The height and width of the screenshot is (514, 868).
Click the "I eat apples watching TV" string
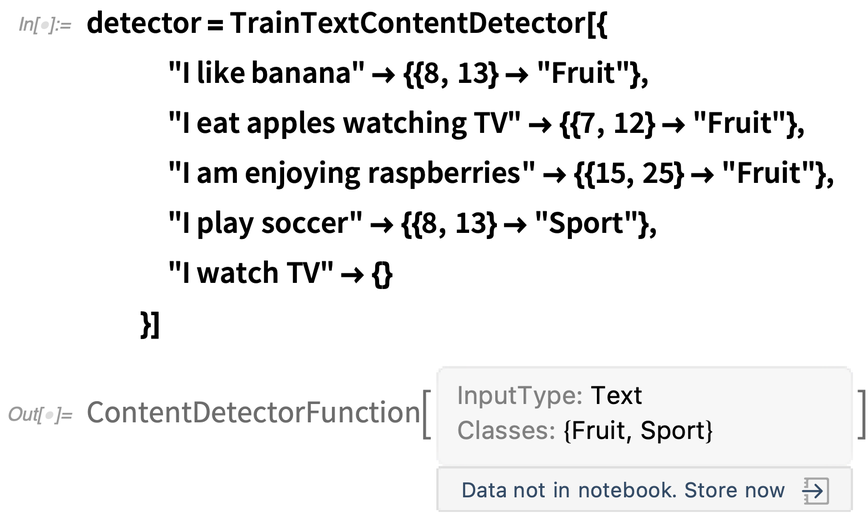point(346,123)
